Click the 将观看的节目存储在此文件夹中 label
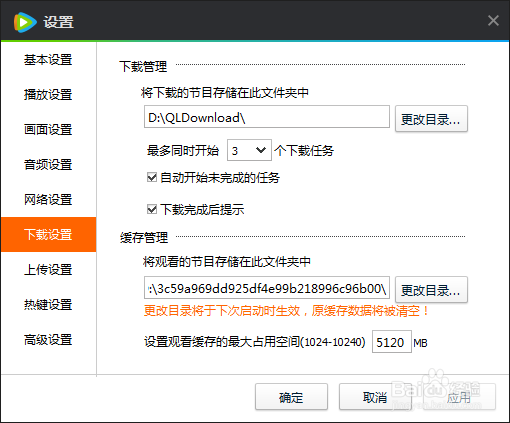This screenshot has height=423, width=510. (x=227, y=262)
